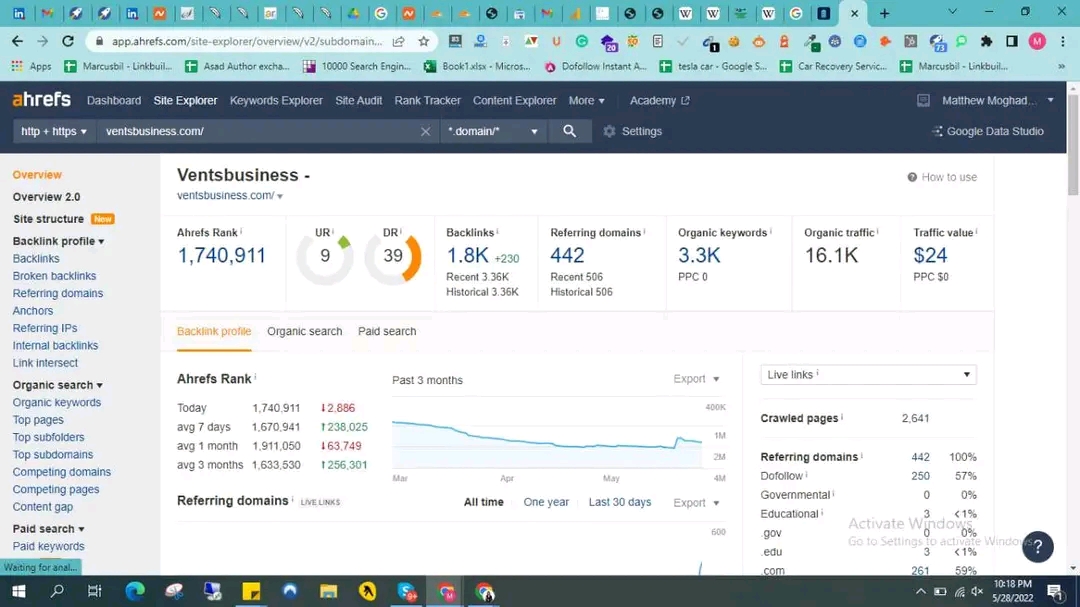Open File Explorer from the taskbar

(x=329, y=591)
